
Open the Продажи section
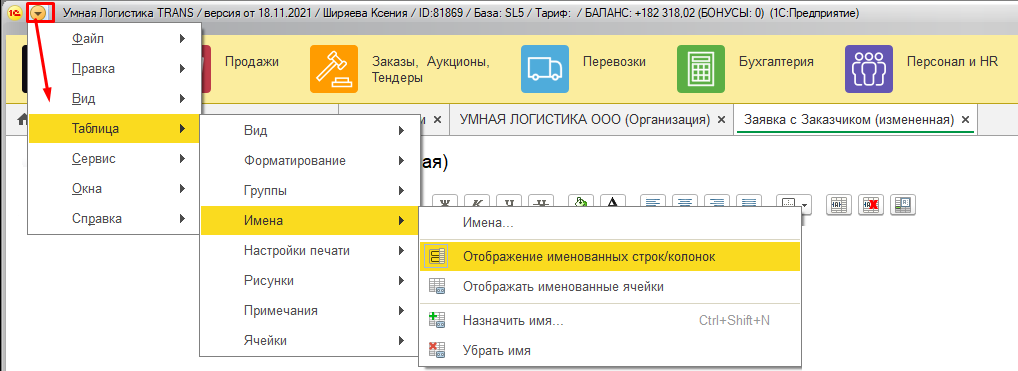coord(252,62)
